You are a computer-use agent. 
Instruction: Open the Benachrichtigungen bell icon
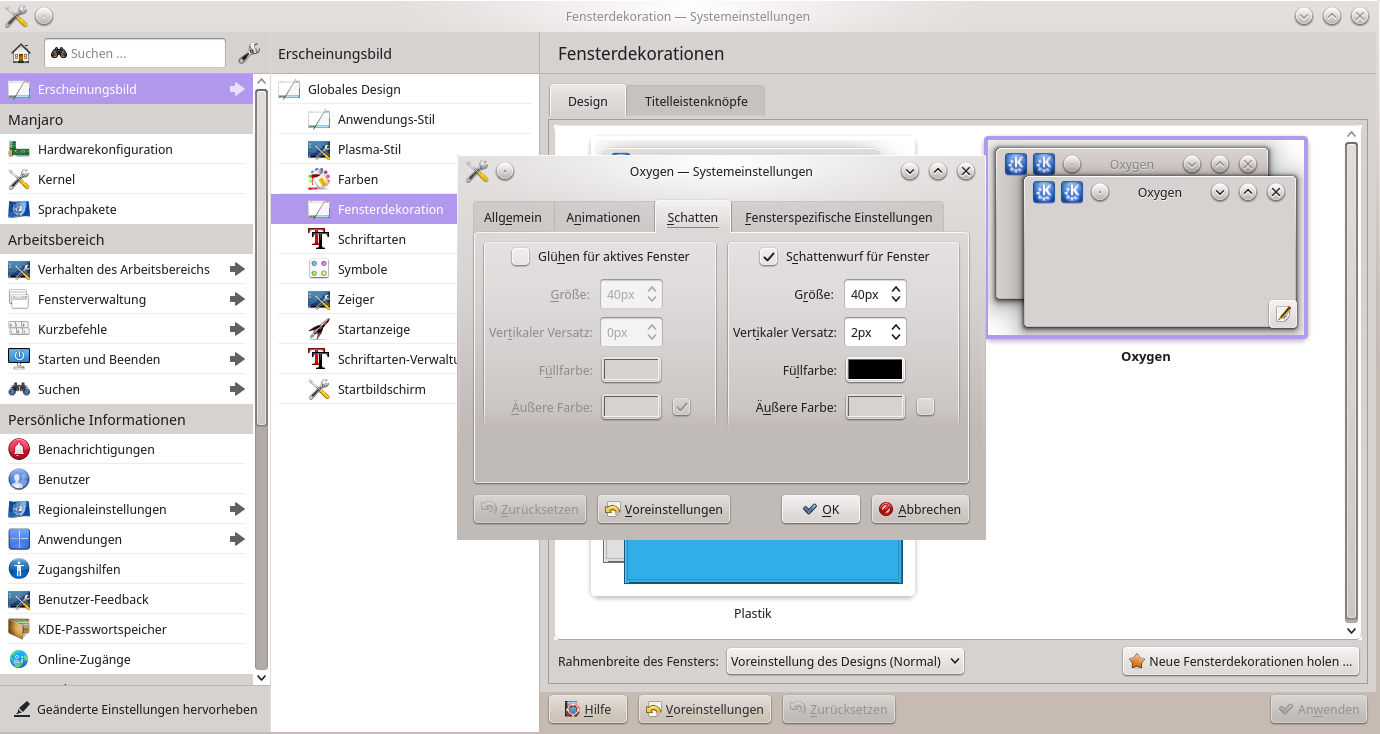coord(19,449)
